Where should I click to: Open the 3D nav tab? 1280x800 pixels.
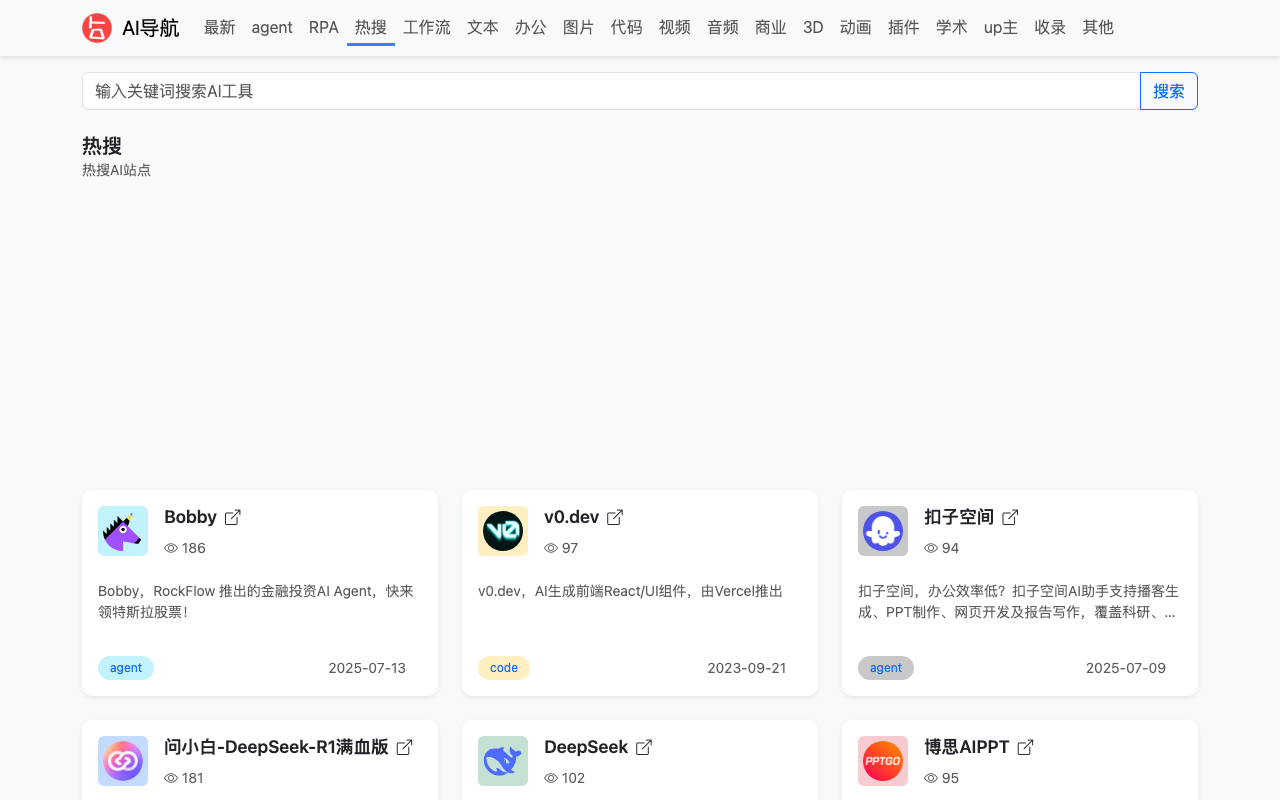pyautogui.click(x=813, y=28)
